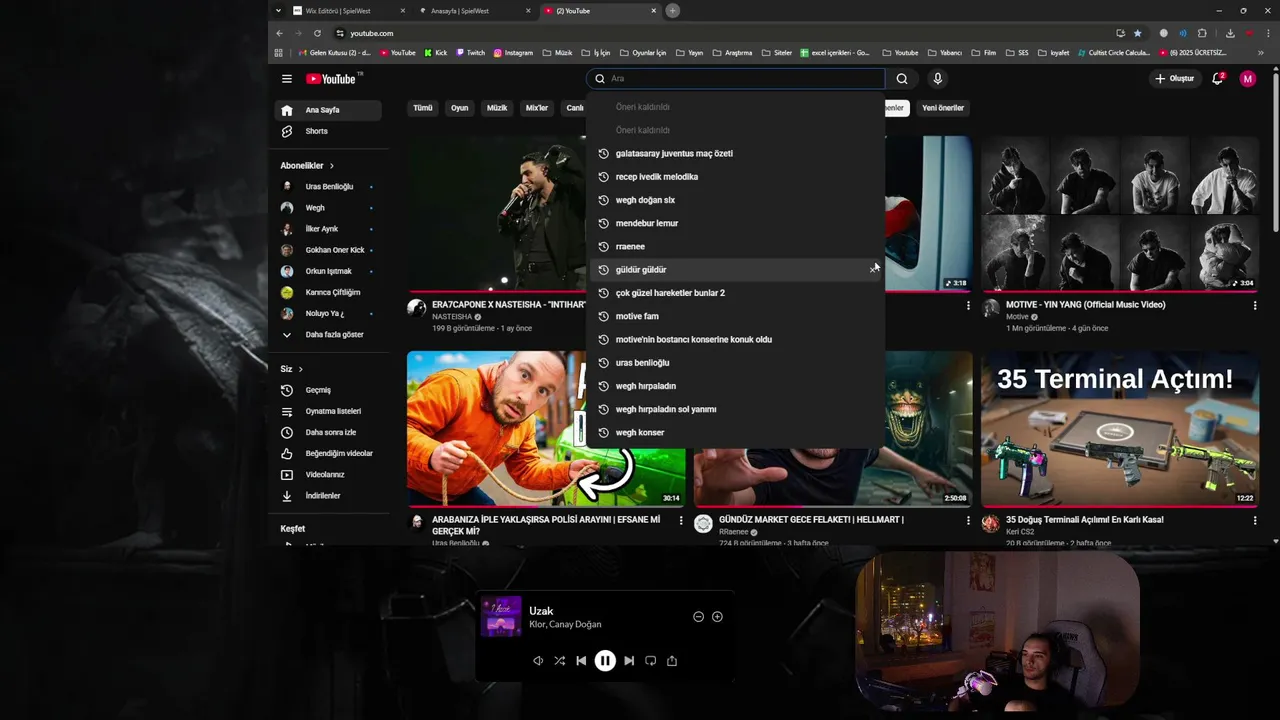The width and height of the screenshot is (1280, 720).
Task: Open İndirilenler downloads
Action: coord(328,496)
